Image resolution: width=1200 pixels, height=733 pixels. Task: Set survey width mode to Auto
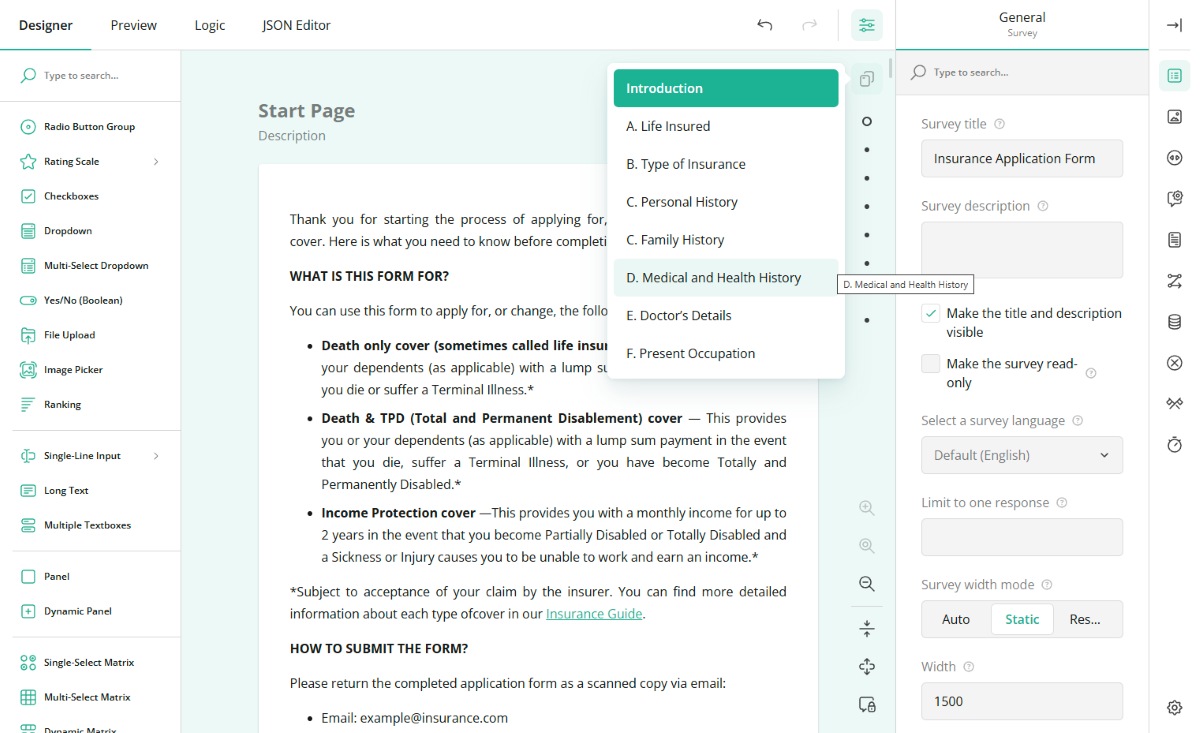pos(956,619)
